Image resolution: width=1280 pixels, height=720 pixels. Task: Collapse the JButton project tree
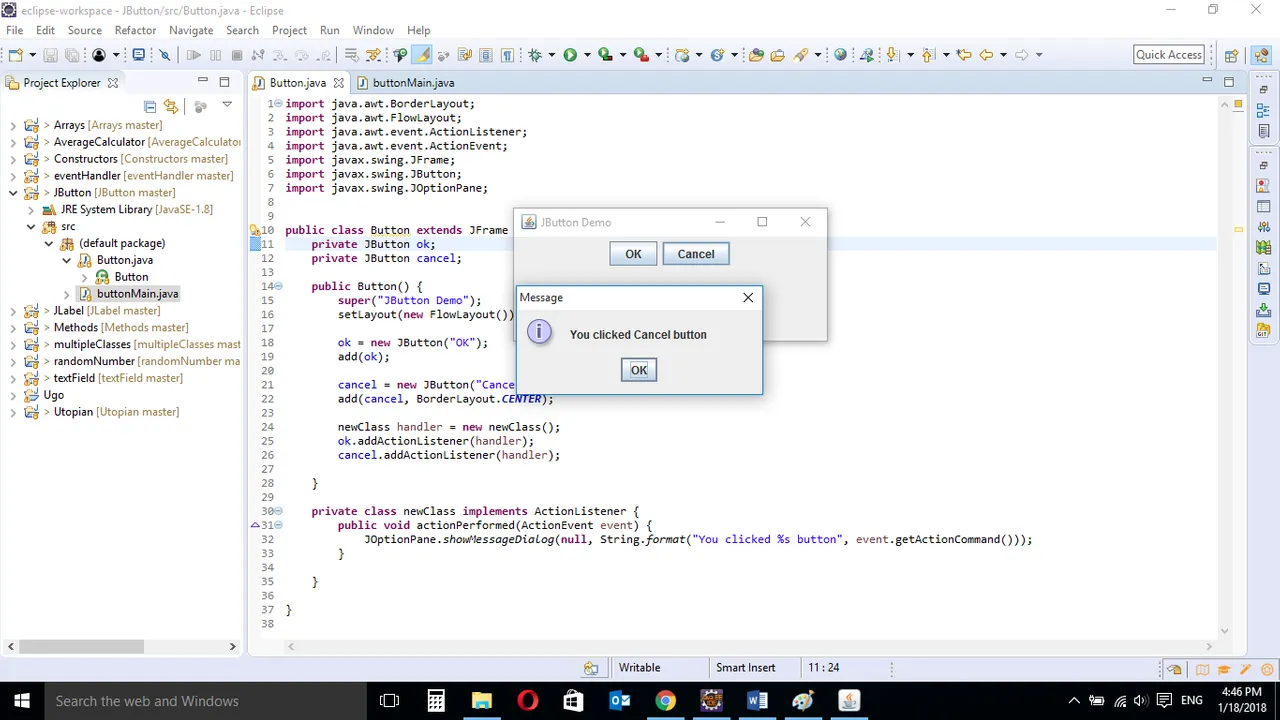[13, 193]
